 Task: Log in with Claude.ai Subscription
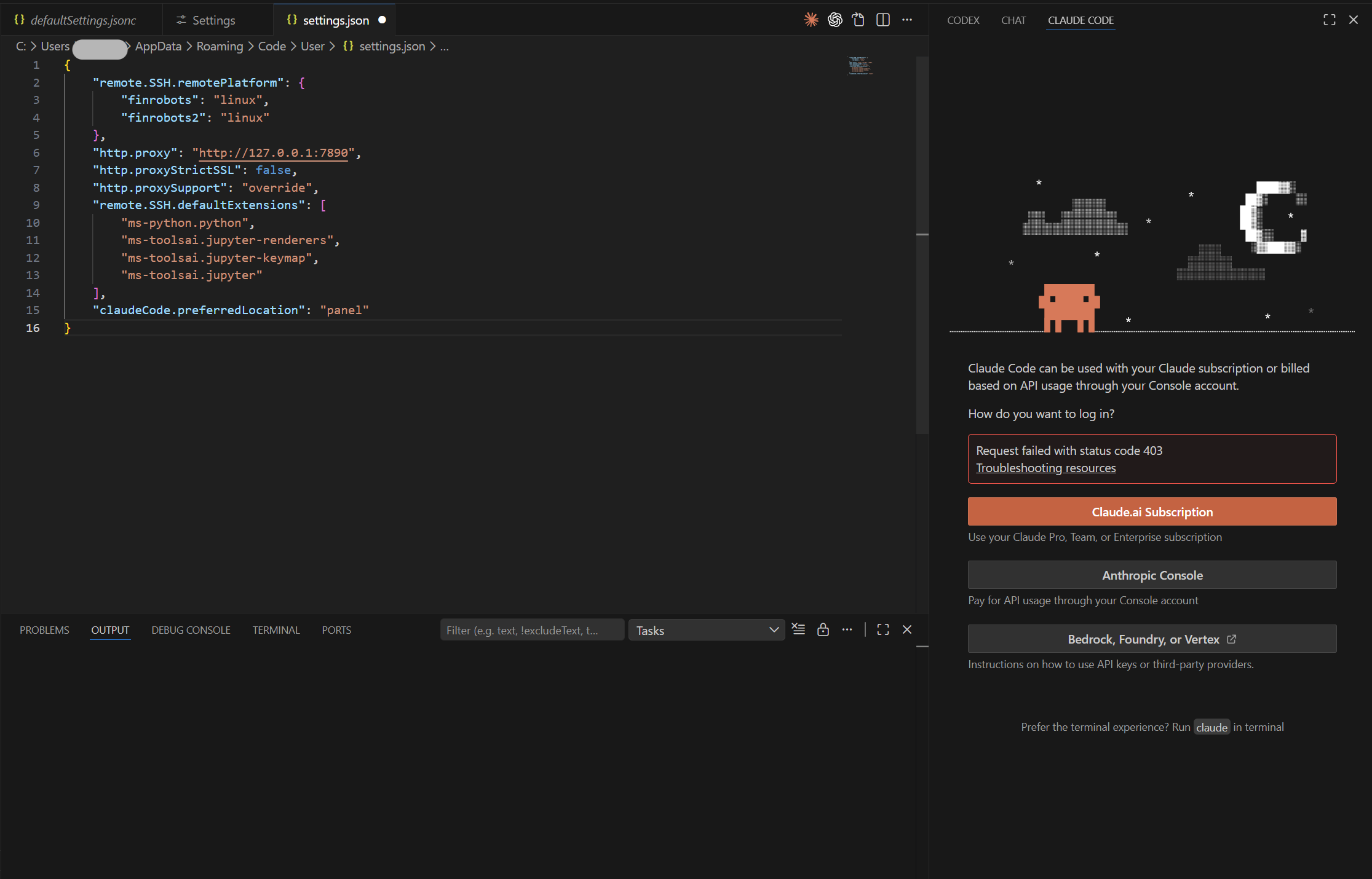coord(1152,511)
